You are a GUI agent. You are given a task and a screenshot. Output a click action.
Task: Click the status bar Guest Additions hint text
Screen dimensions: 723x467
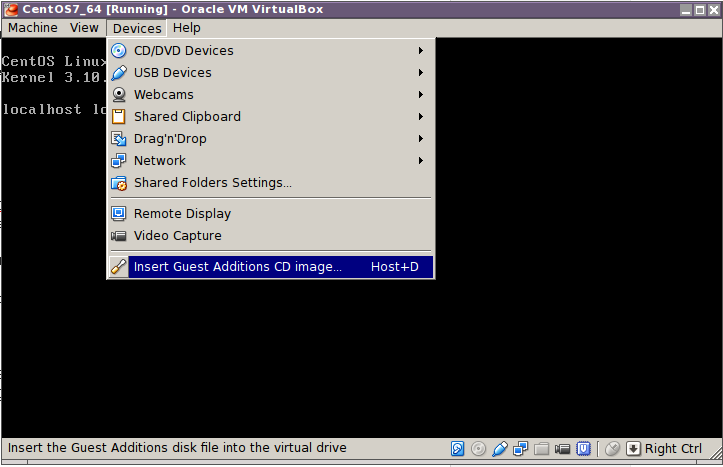click(x=177, y=448)
